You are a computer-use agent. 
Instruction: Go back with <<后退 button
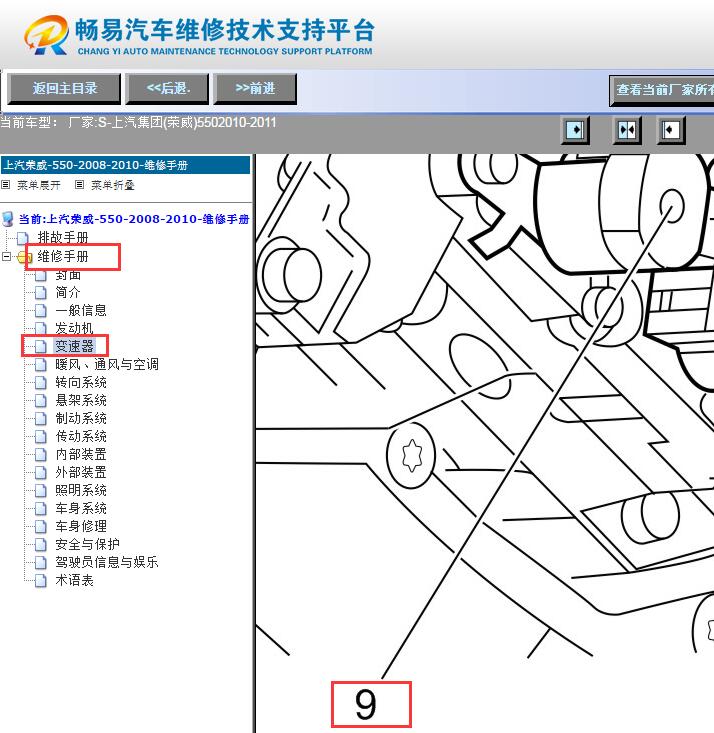click(x=167, y=89)
